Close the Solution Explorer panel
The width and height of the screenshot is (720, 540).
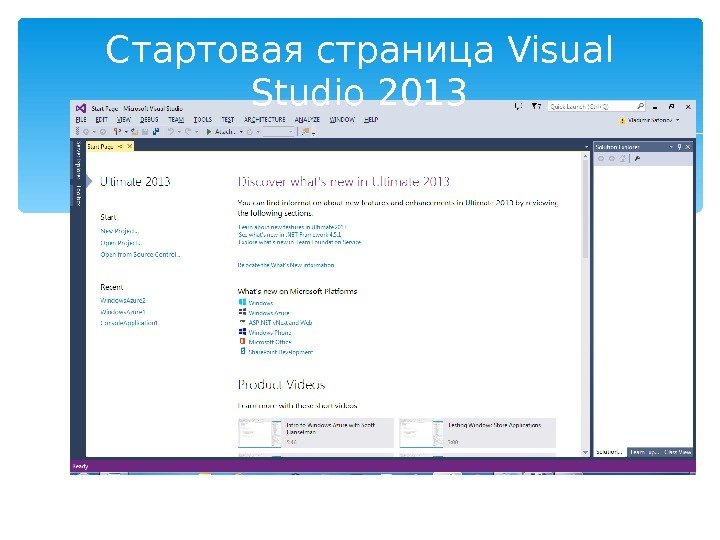coord(688,147)
